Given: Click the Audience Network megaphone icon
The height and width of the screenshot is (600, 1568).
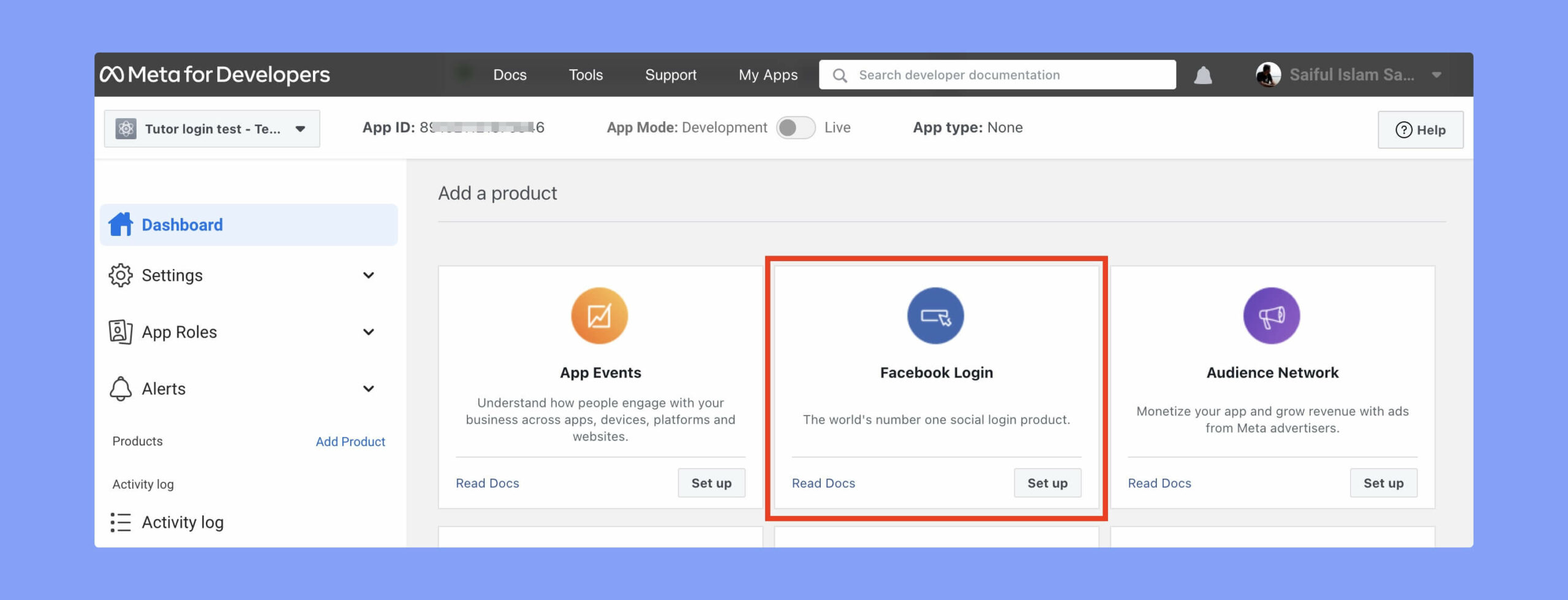Looking at the screenshot, I should coord(1272,316).
